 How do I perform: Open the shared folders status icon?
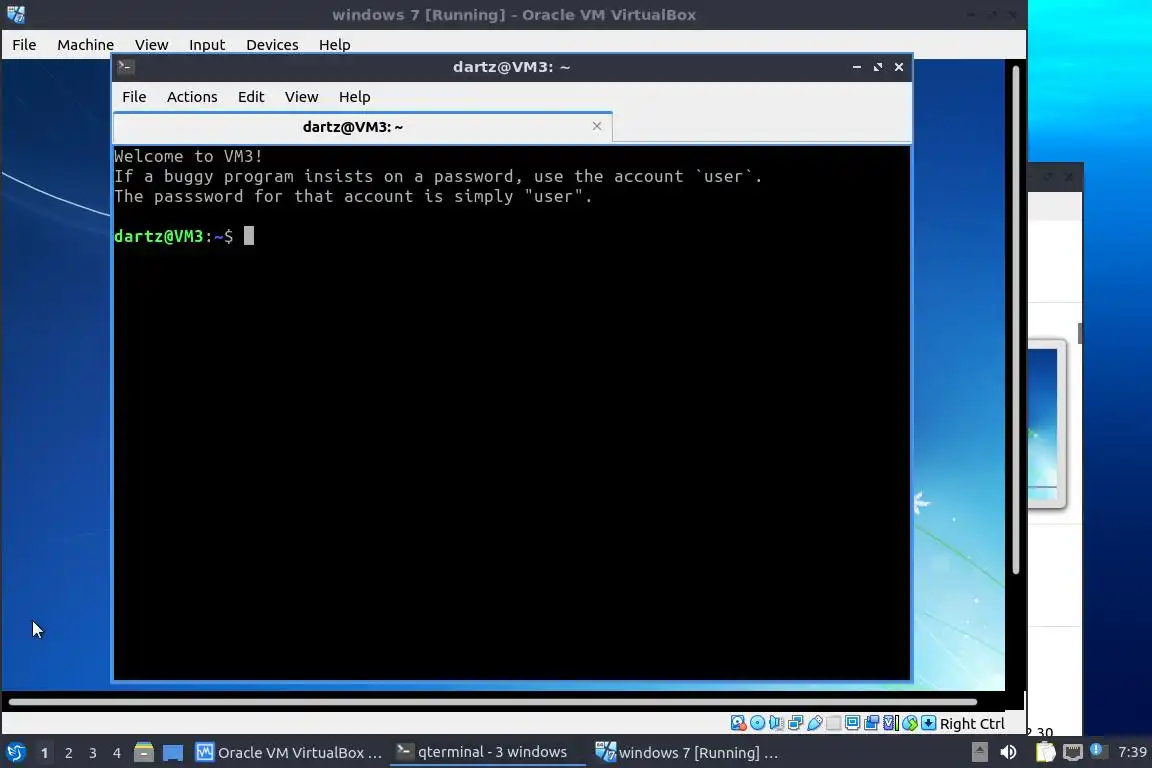pyautogui.click(x=834, y=723)
